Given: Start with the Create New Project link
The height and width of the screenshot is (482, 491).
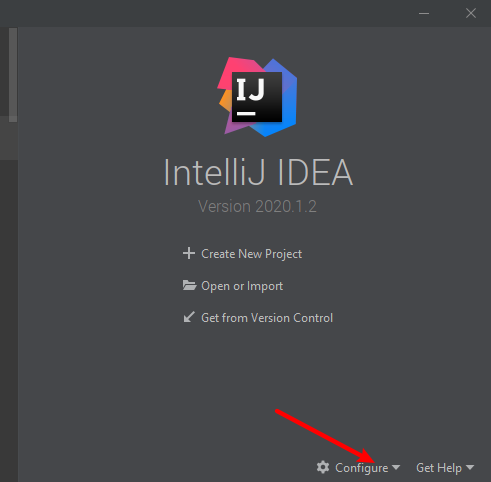Looking at the screenshot, I should click(251, 254).
